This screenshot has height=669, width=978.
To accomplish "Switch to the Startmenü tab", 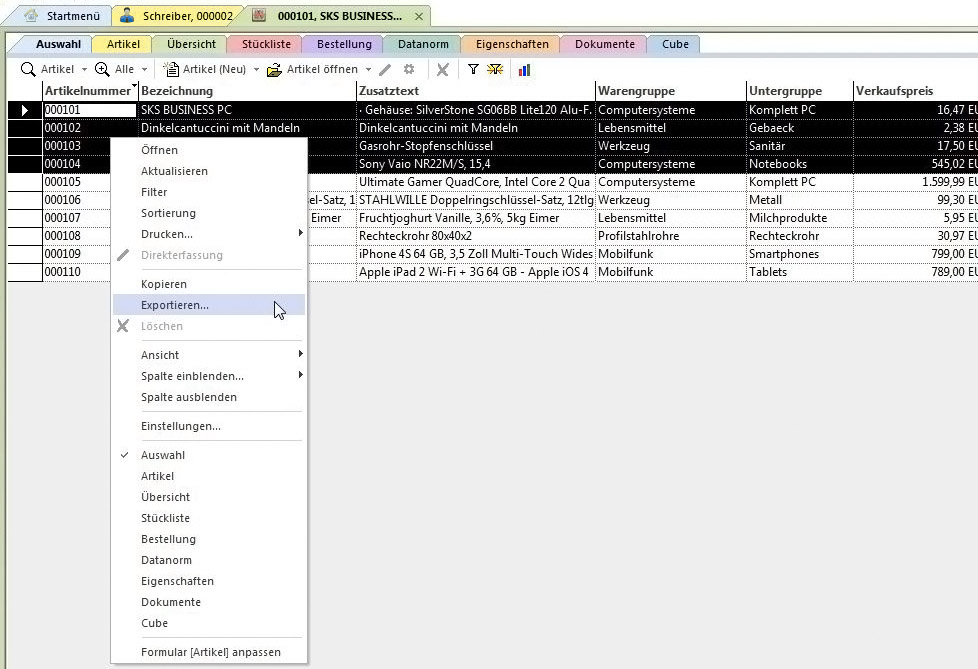I will pos(62,16).
